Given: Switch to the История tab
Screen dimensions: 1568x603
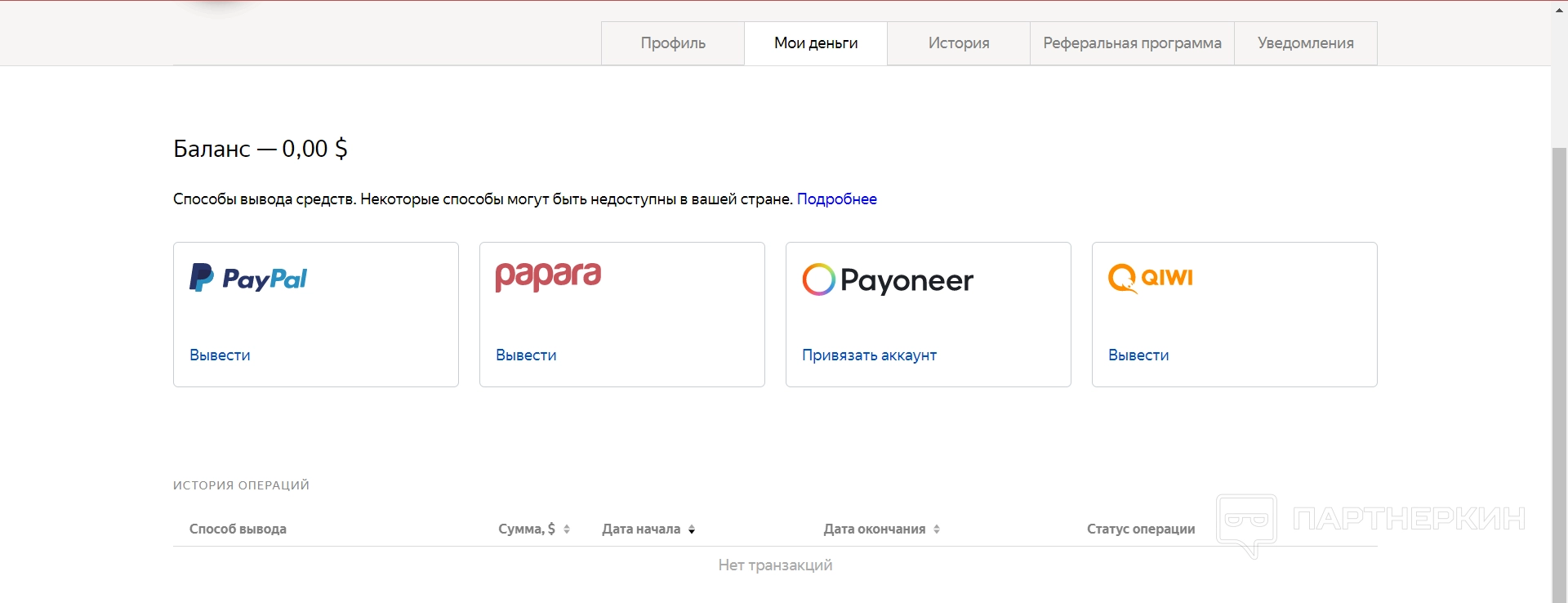Looking at the screenshot, I should click(959, 43).
